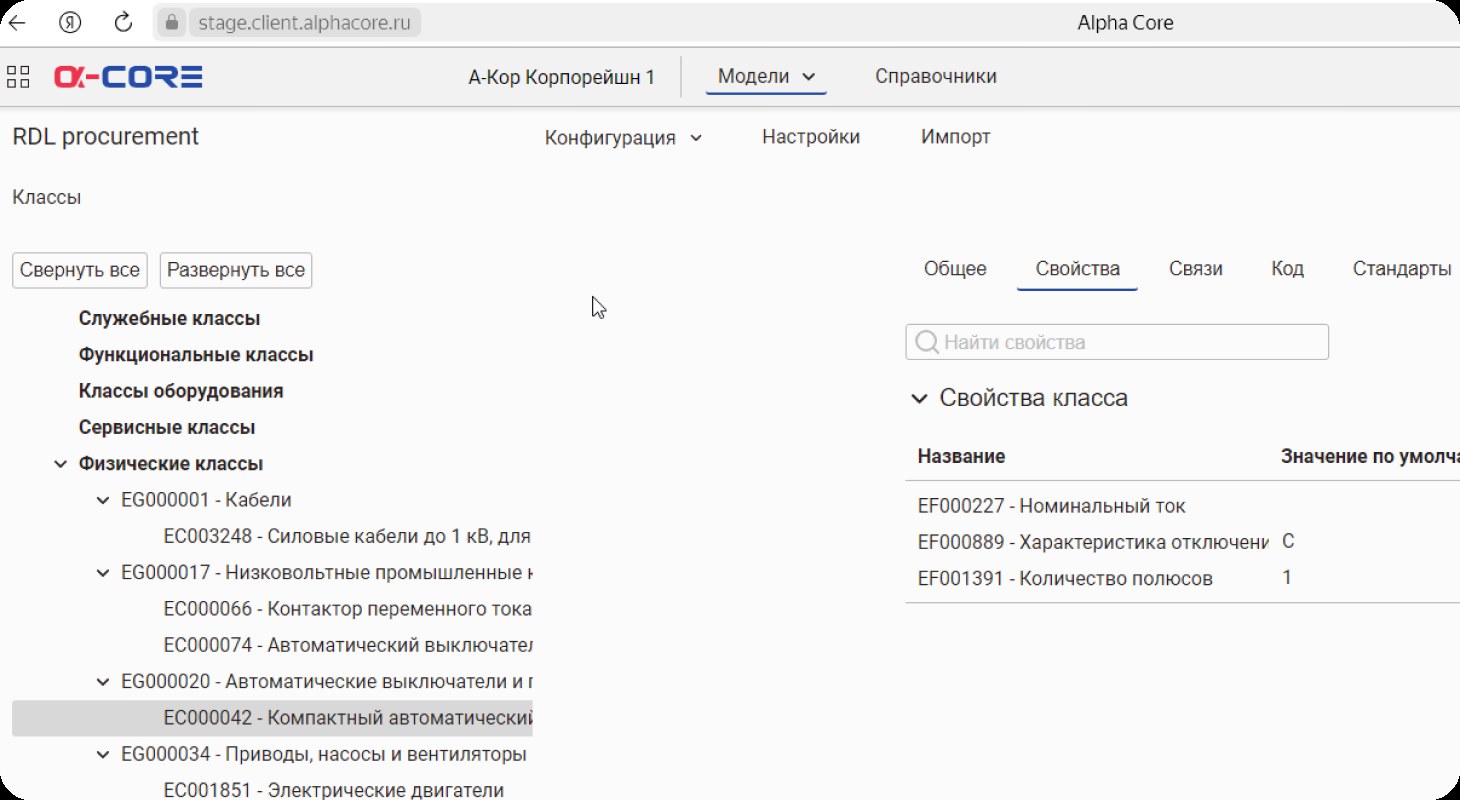Collapse the Физические классы node

(x=61, y=464)
